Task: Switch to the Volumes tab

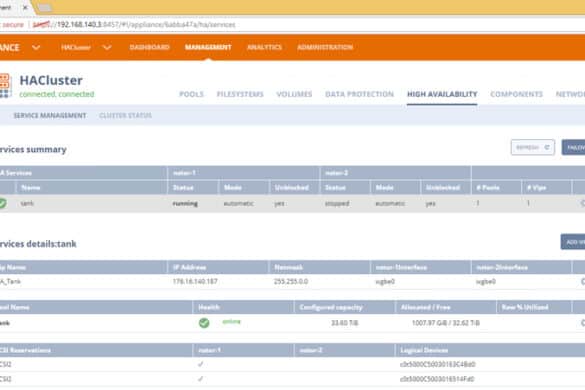Action: tap(294, 94)
